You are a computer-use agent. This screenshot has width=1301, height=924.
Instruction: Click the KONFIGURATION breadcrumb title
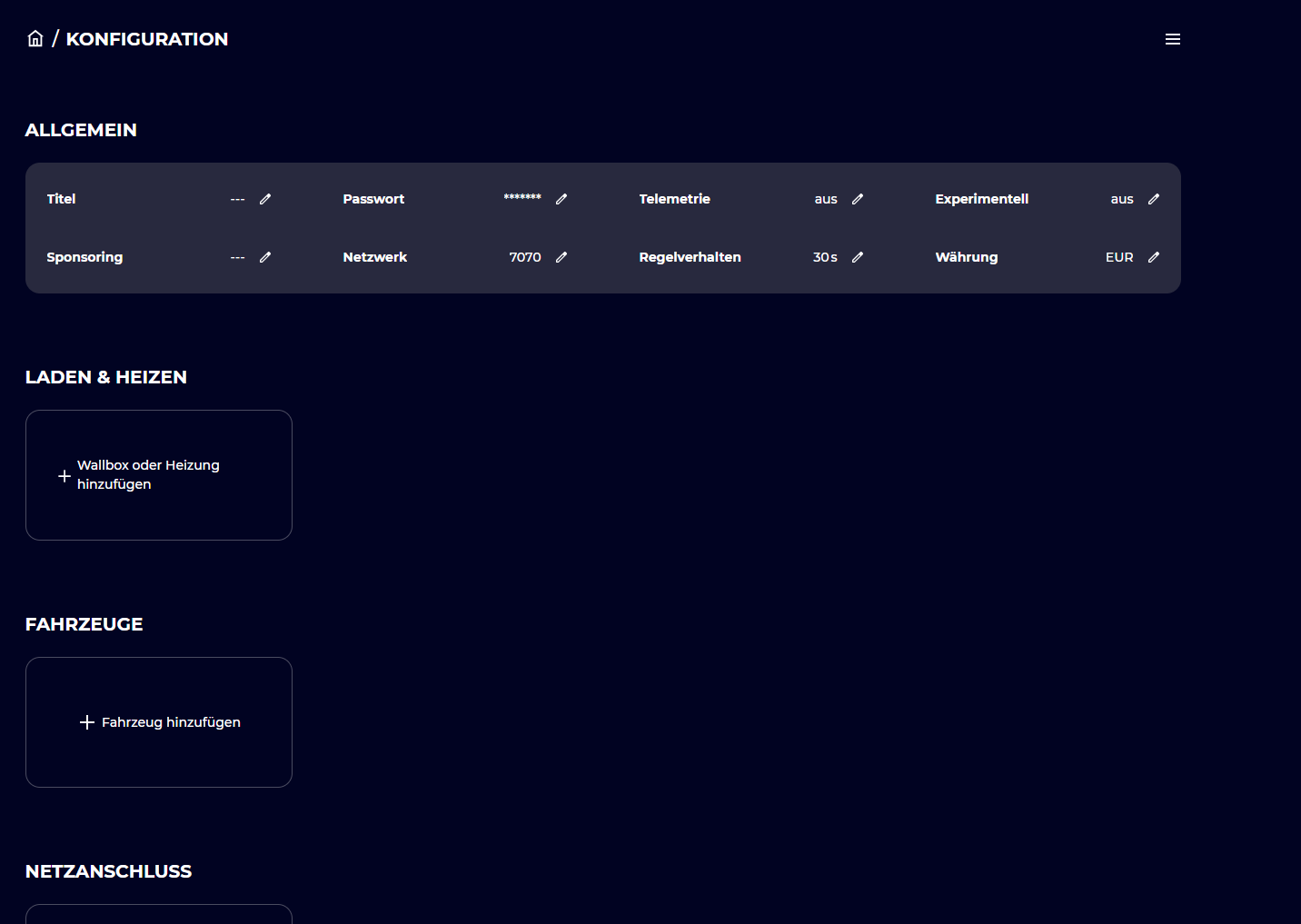pos(147,39)
